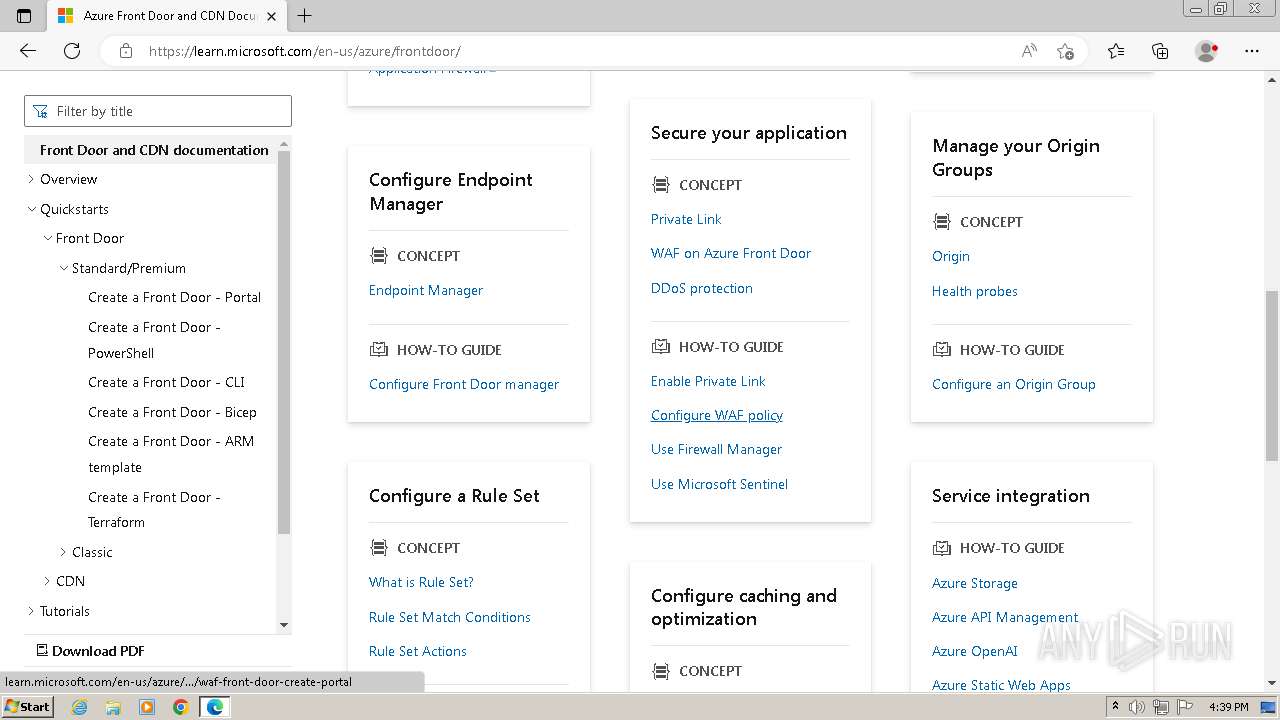Open the What is Rule Set? link

421,582
